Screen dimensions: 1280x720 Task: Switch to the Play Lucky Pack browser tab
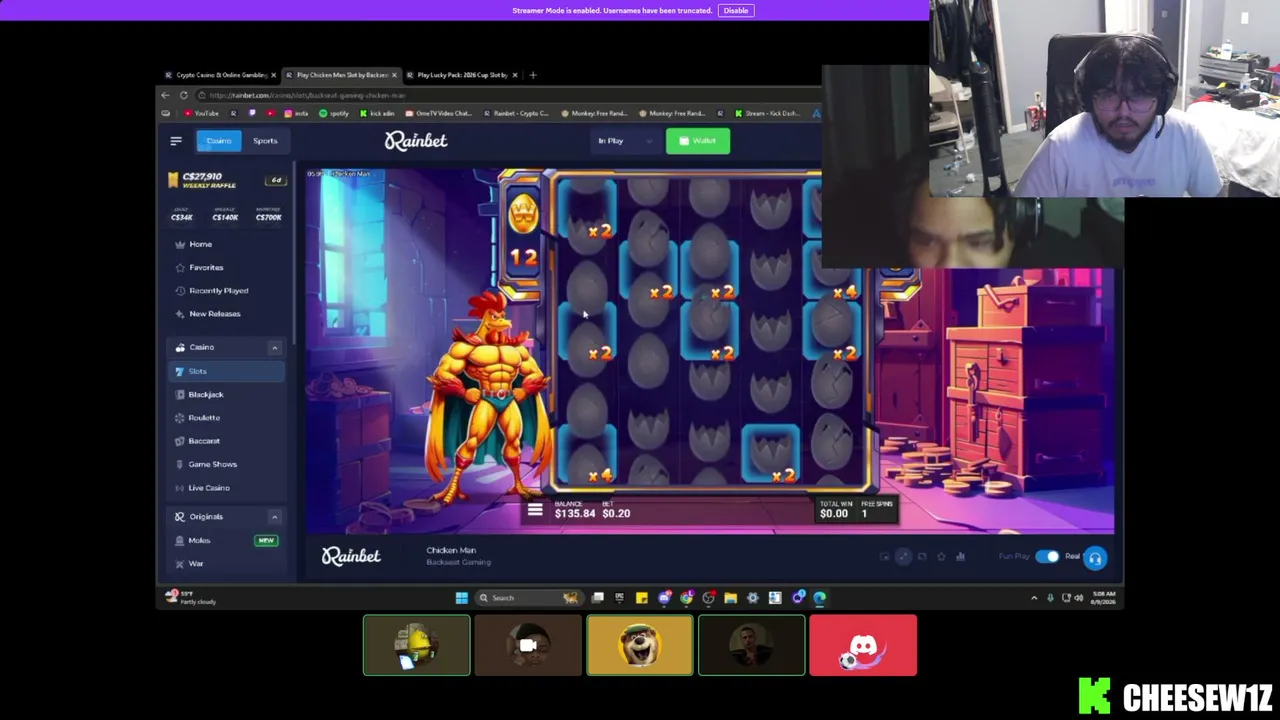[x=462, y=75]
